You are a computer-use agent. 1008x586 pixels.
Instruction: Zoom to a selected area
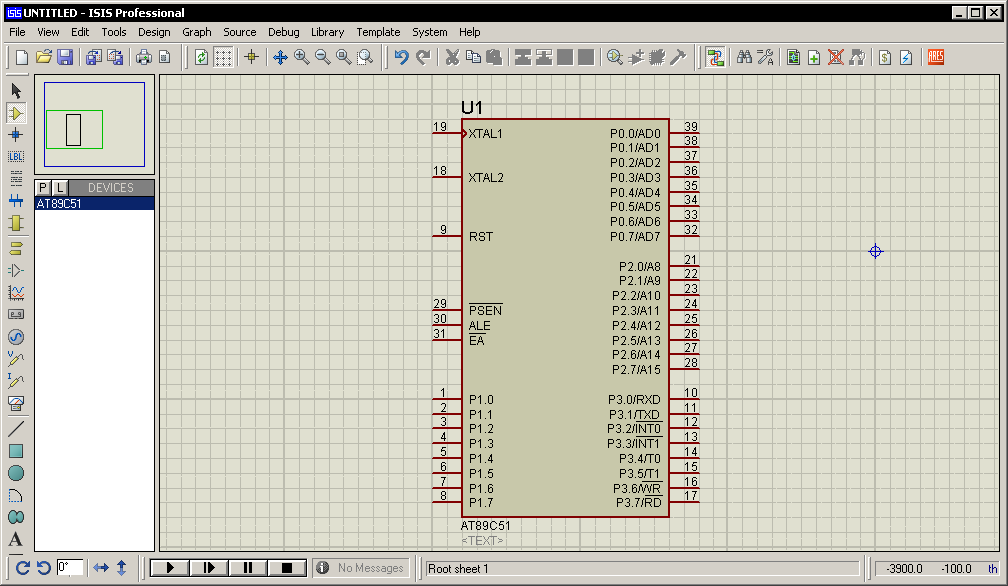365,57
